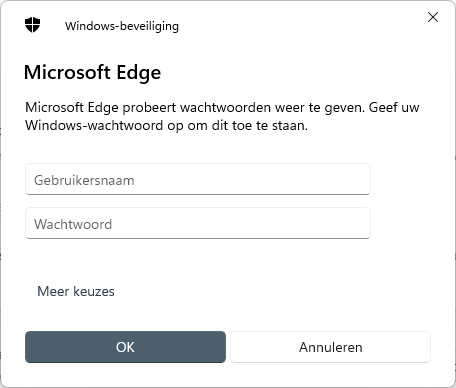Cancel the prompt with Annuleren
This screenshot has width=456, height=388.
coord(330,347)
